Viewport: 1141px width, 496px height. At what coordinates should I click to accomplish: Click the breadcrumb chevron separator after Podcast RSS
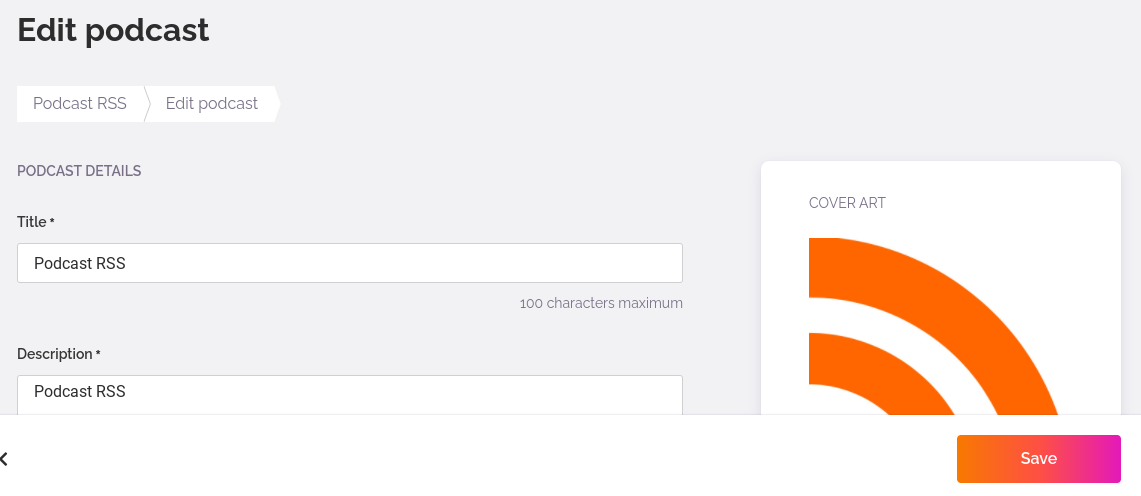(x=147, y=104)
